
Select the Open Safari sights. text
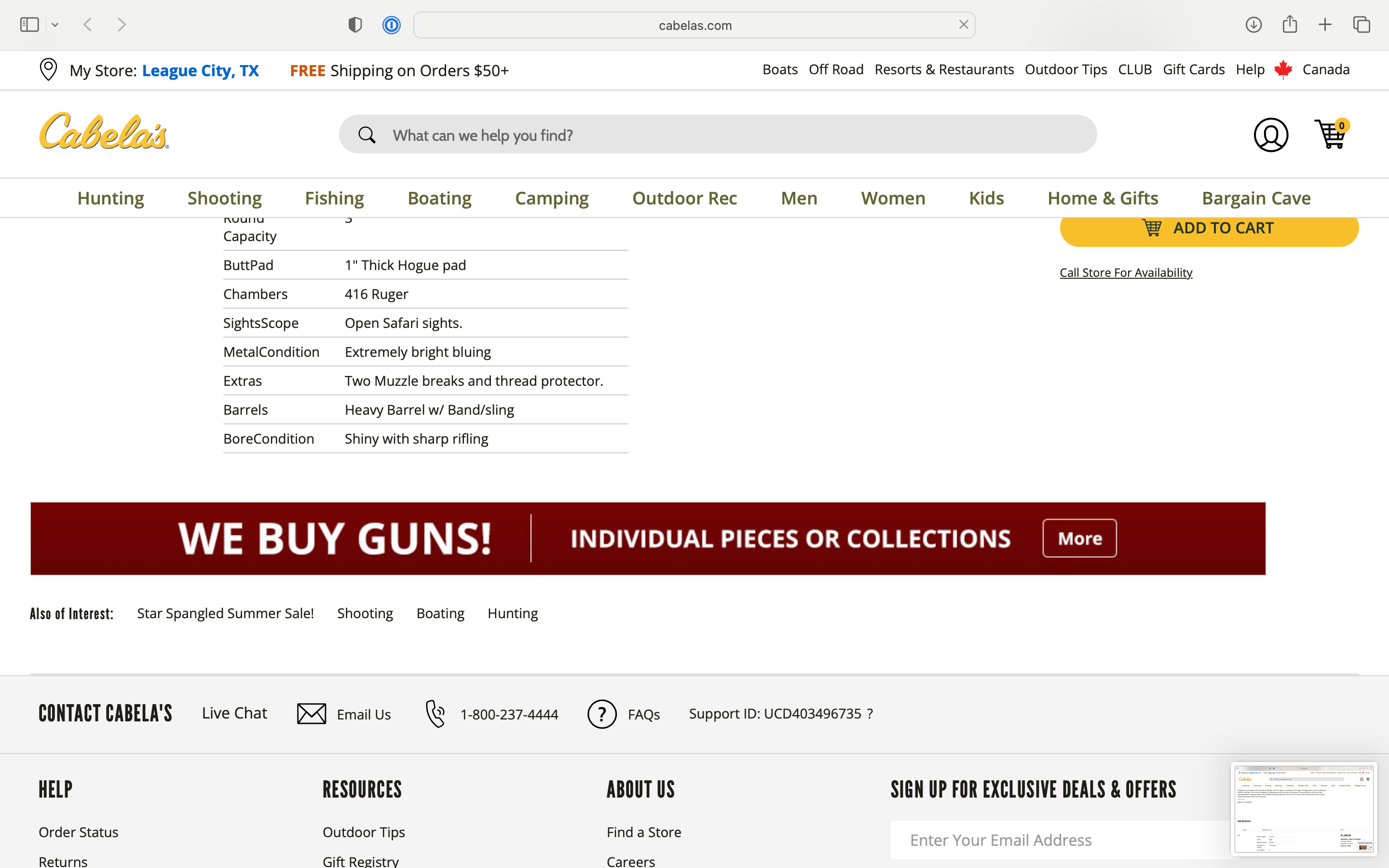(404, 323)
